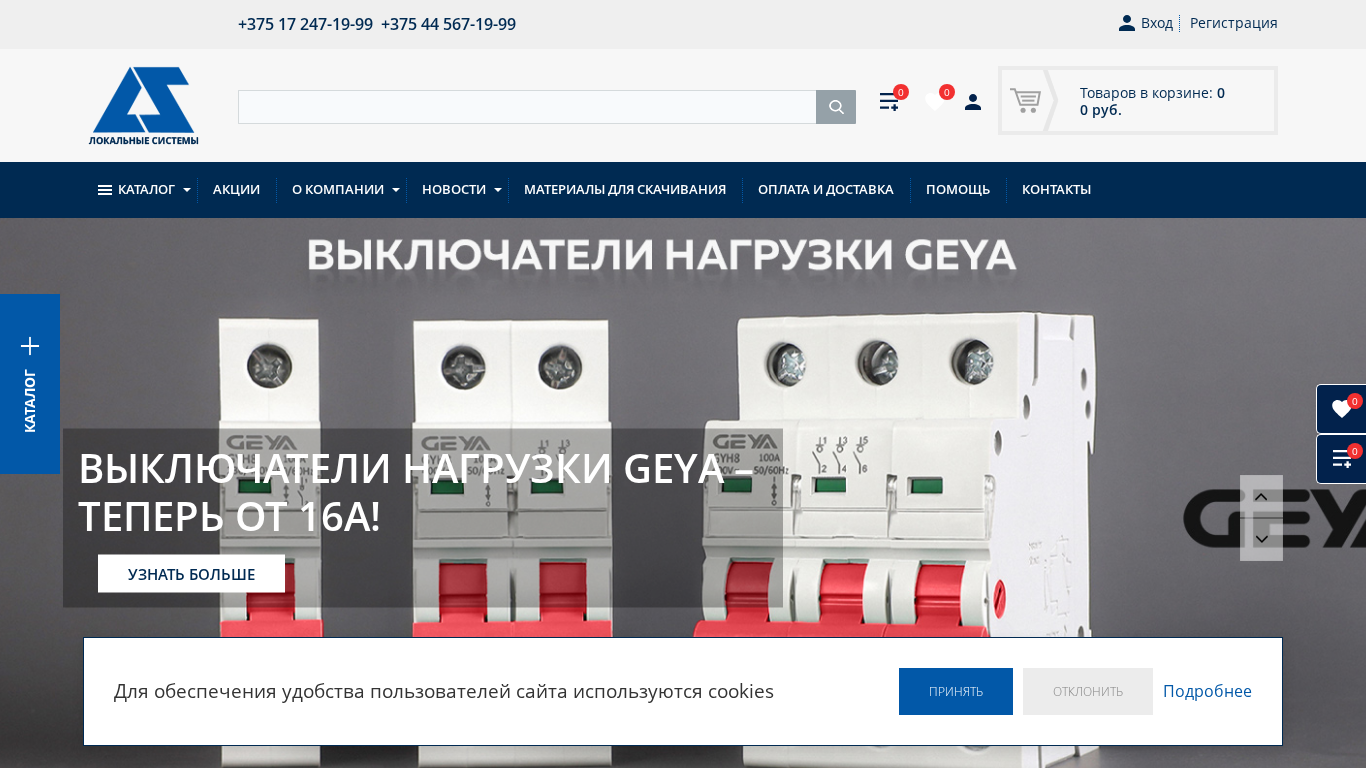Click the Локальные Системы logo
Image resolution: width=1366 pixels, height=768 pixels.
[x=144, y=106]
